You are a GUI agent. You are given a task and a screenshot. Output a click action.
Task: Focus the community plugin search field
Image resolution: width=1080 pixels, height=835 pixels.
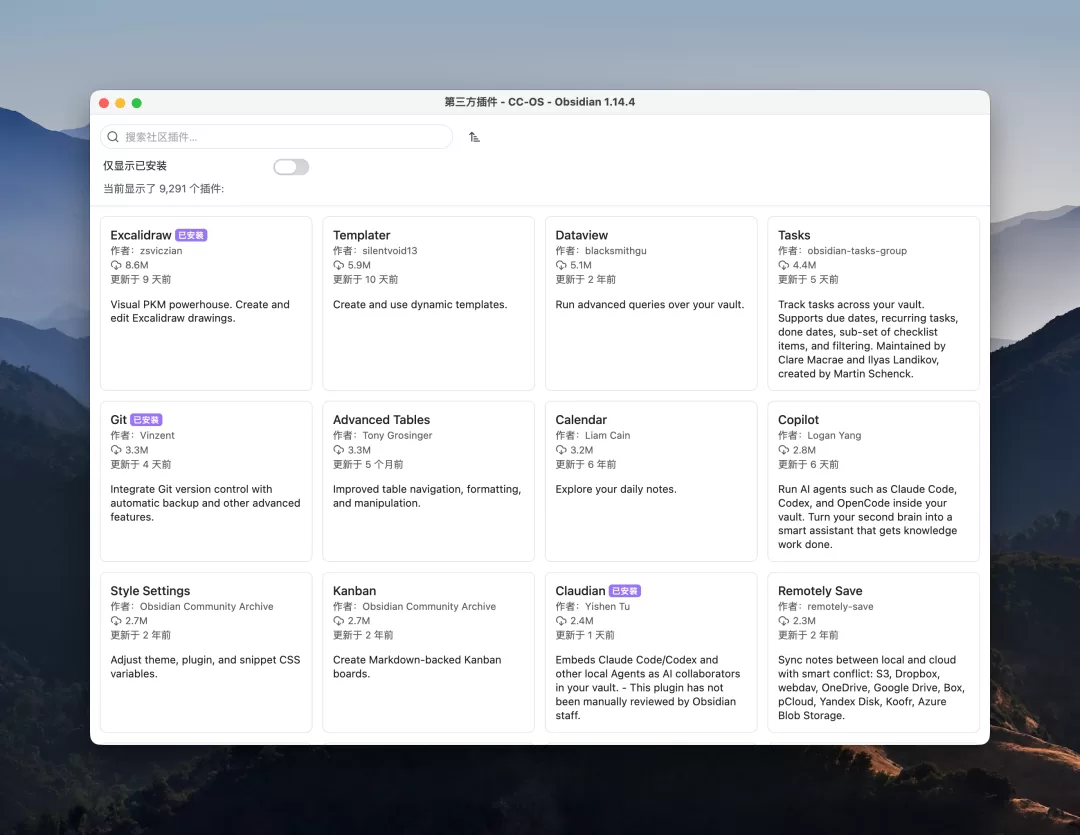point(276,137)
